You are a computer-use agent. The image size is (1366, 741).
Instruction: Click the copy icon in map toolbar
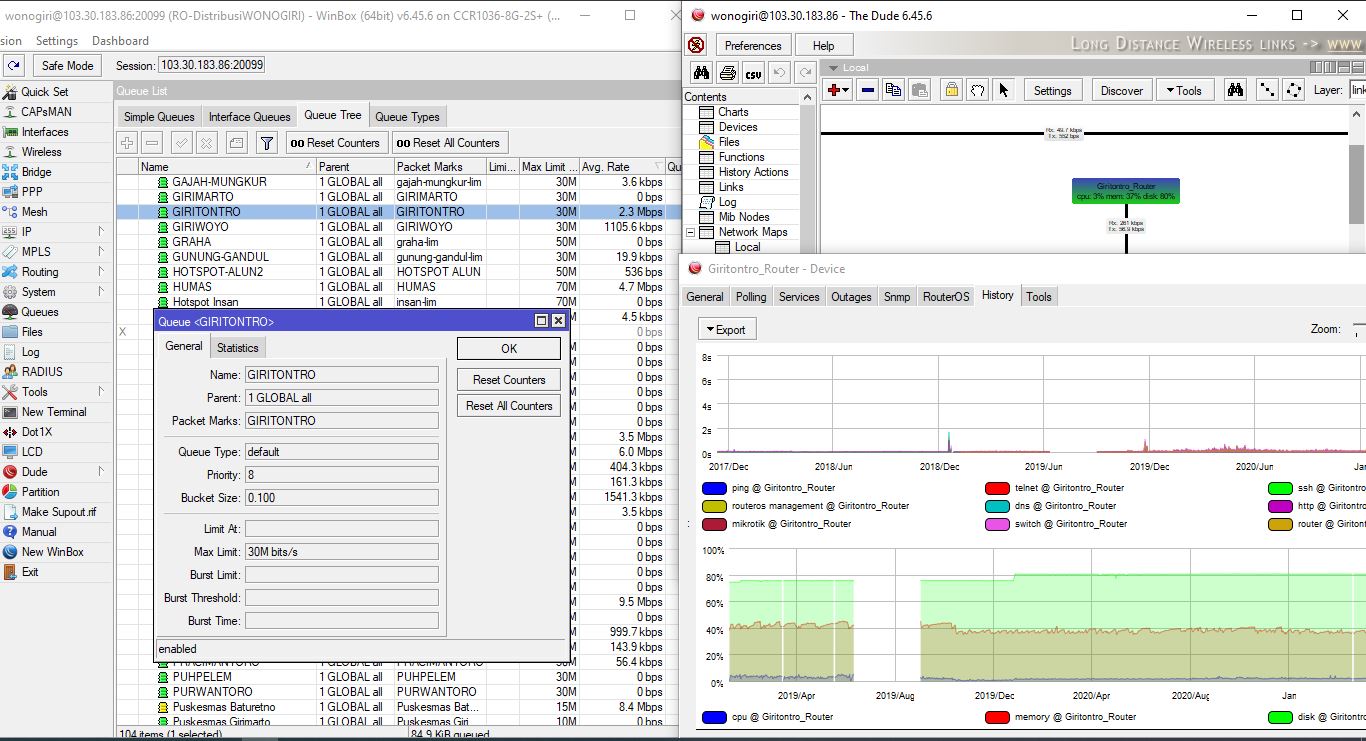tap(893, 90)
